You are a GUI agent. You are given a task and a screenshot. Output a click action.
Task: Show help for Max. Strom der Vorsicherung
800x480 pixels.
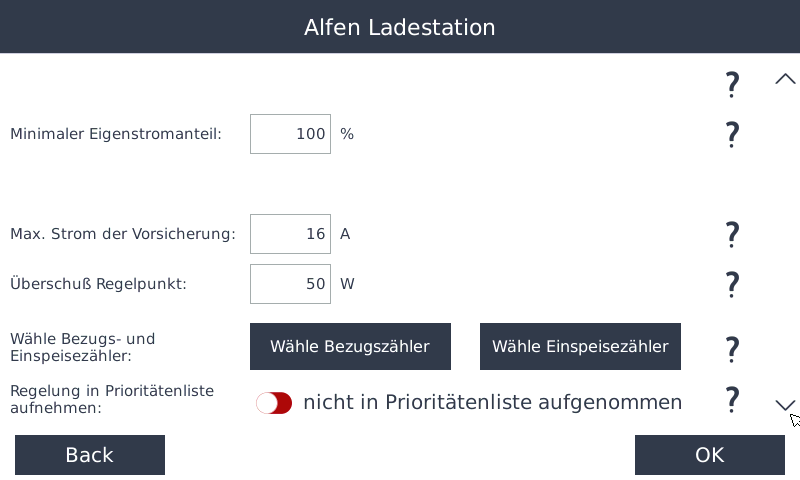coord(732,235)
